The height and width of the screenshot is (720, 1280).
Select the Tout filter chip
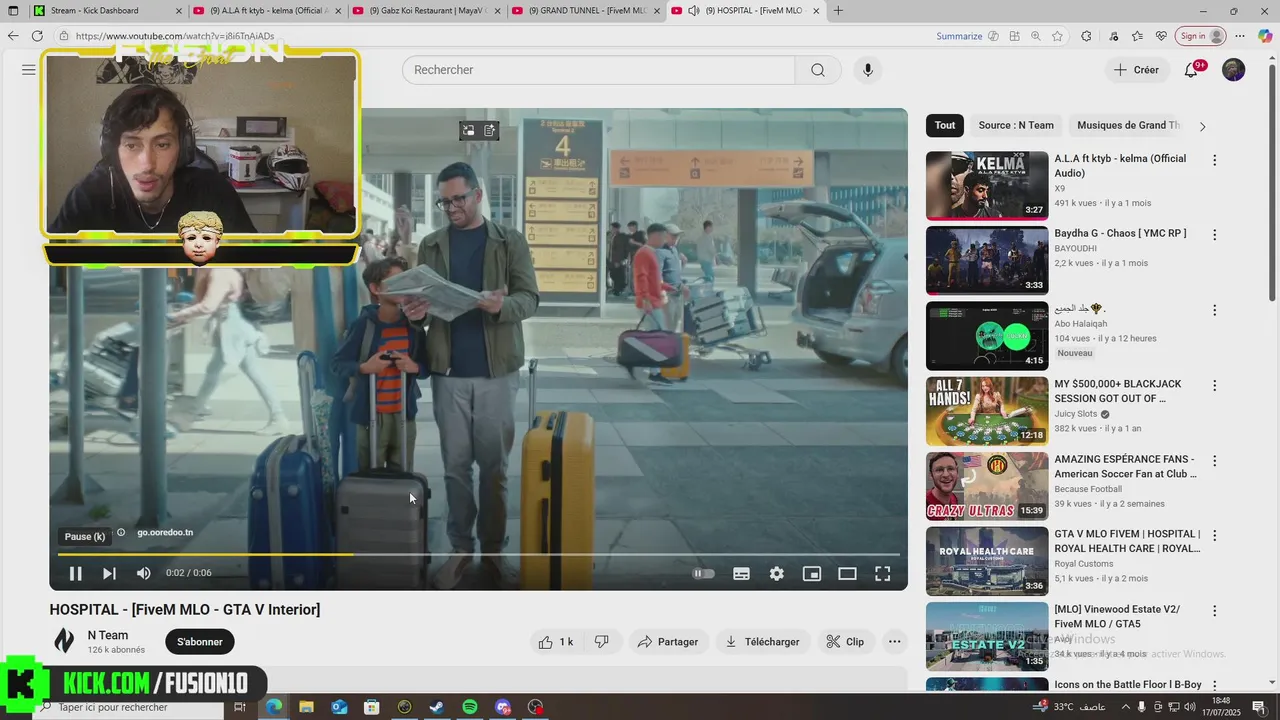coord(945,125)
